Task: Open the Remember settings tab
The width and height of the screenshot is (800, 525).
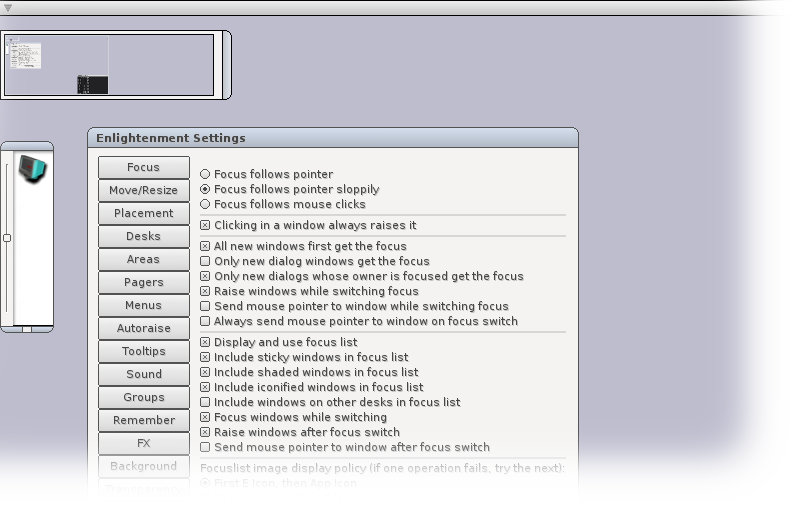Action: pyautogui.click(x=143, y=420)
